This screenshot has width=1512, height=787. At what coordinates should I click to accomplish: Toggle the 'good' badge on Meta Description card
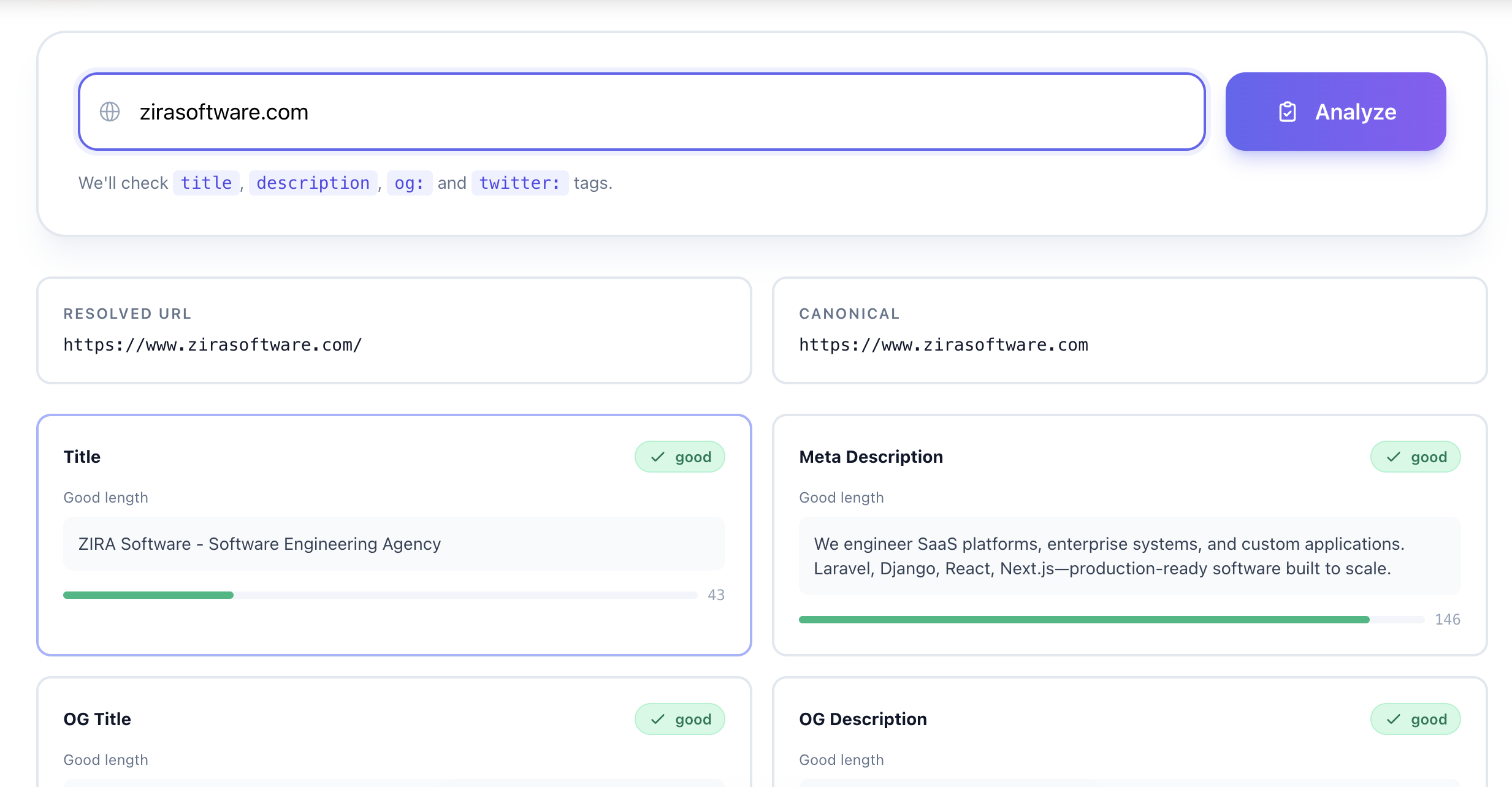coord(1415,456)
